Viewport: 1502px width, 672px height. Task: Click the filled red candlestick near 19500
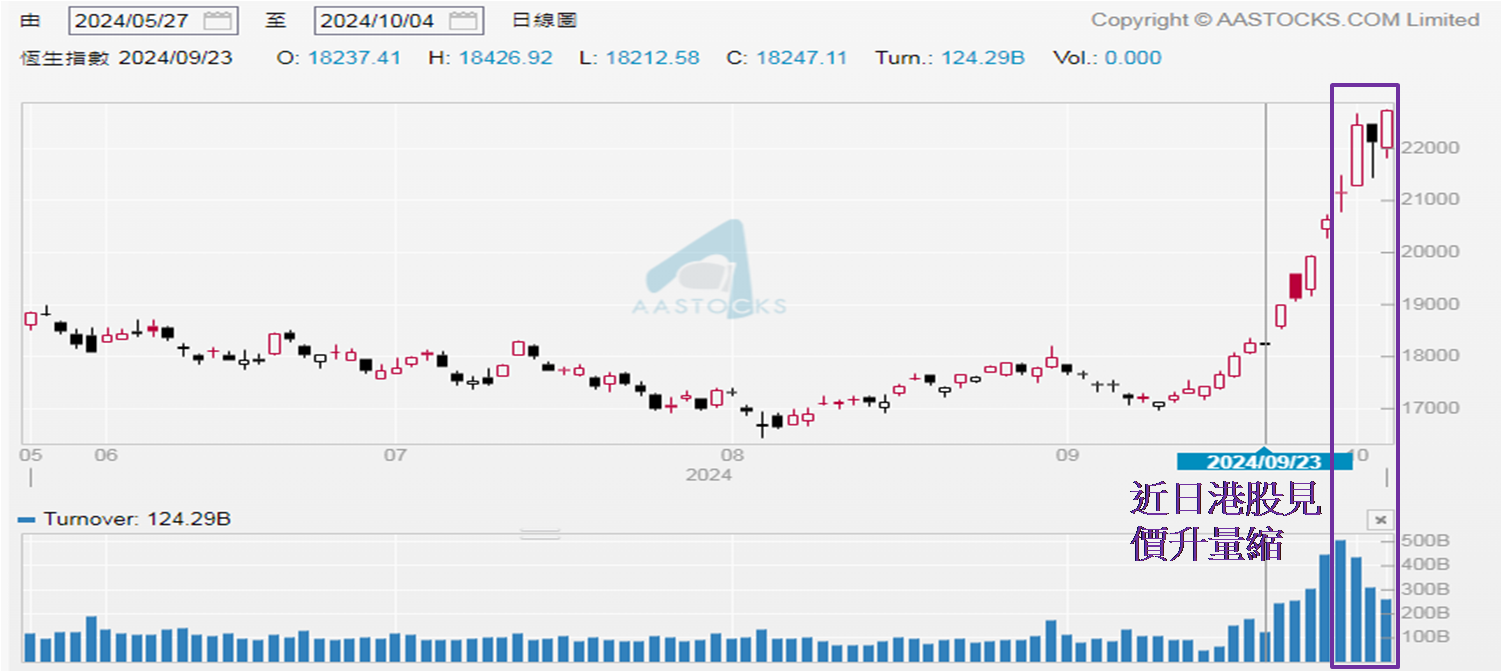(1296, 286)
